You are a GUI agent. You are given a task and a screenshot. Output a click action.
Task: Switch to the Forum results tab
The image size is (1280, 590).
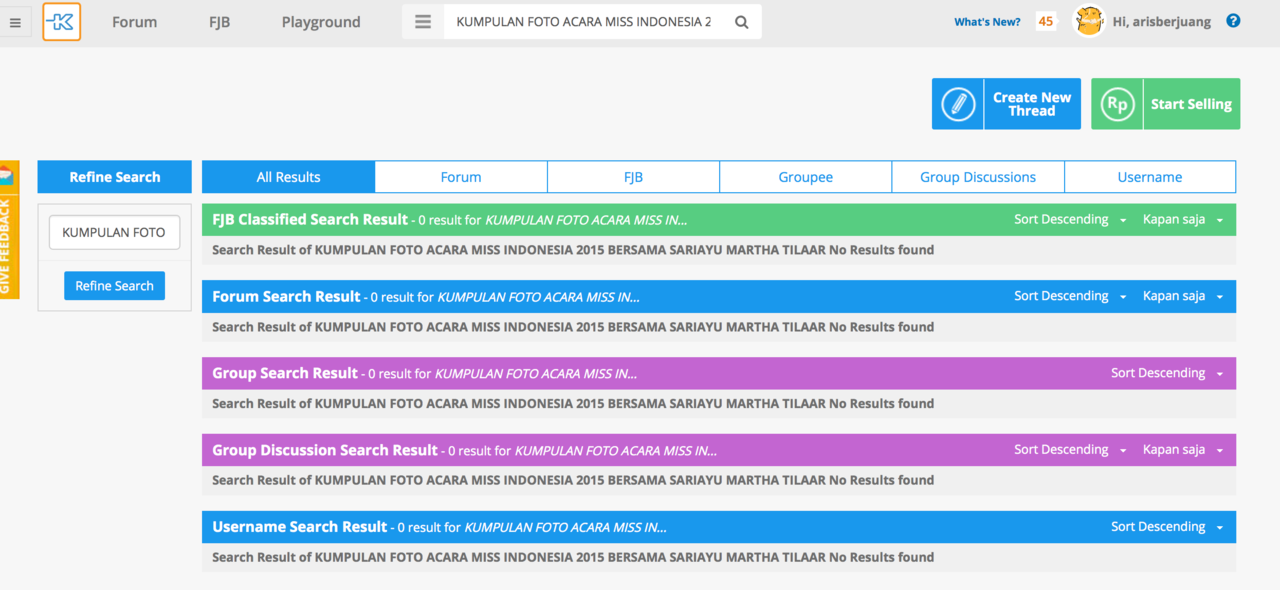(461, 177)
